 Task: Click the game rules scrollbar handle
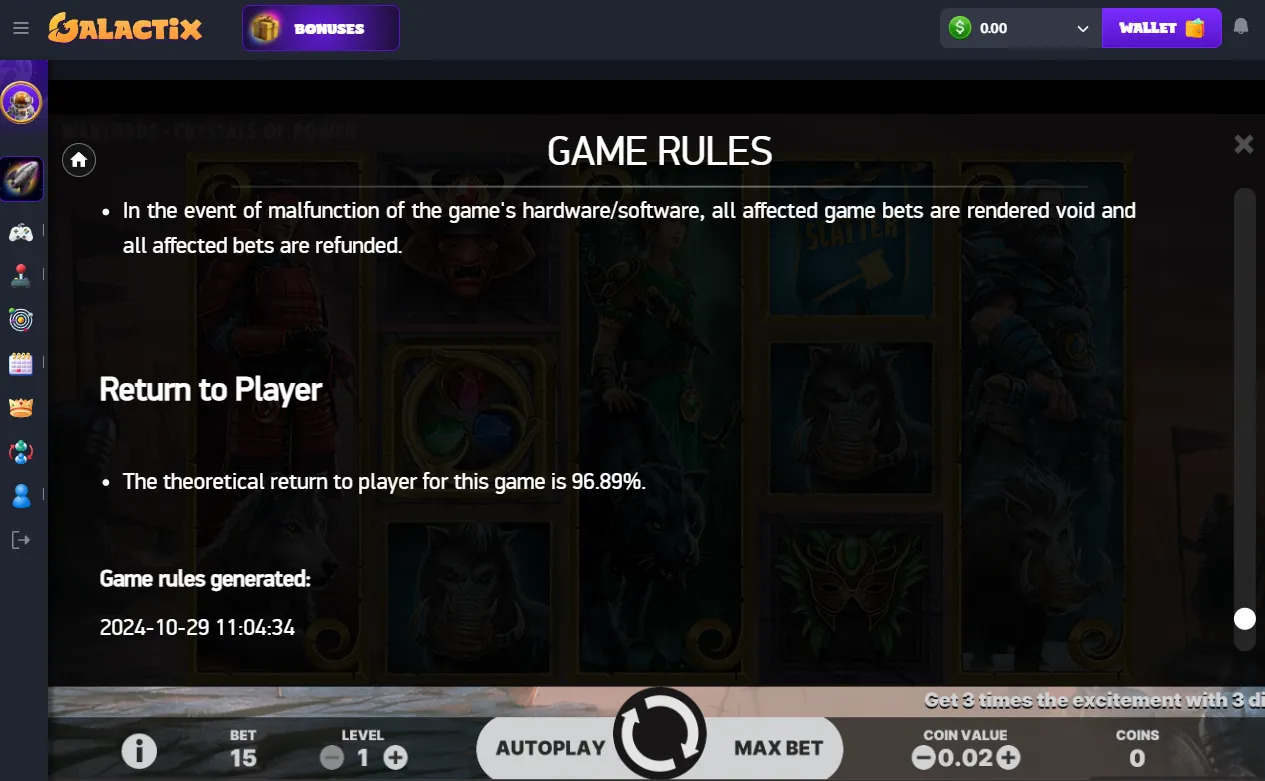click(1244, 618)
